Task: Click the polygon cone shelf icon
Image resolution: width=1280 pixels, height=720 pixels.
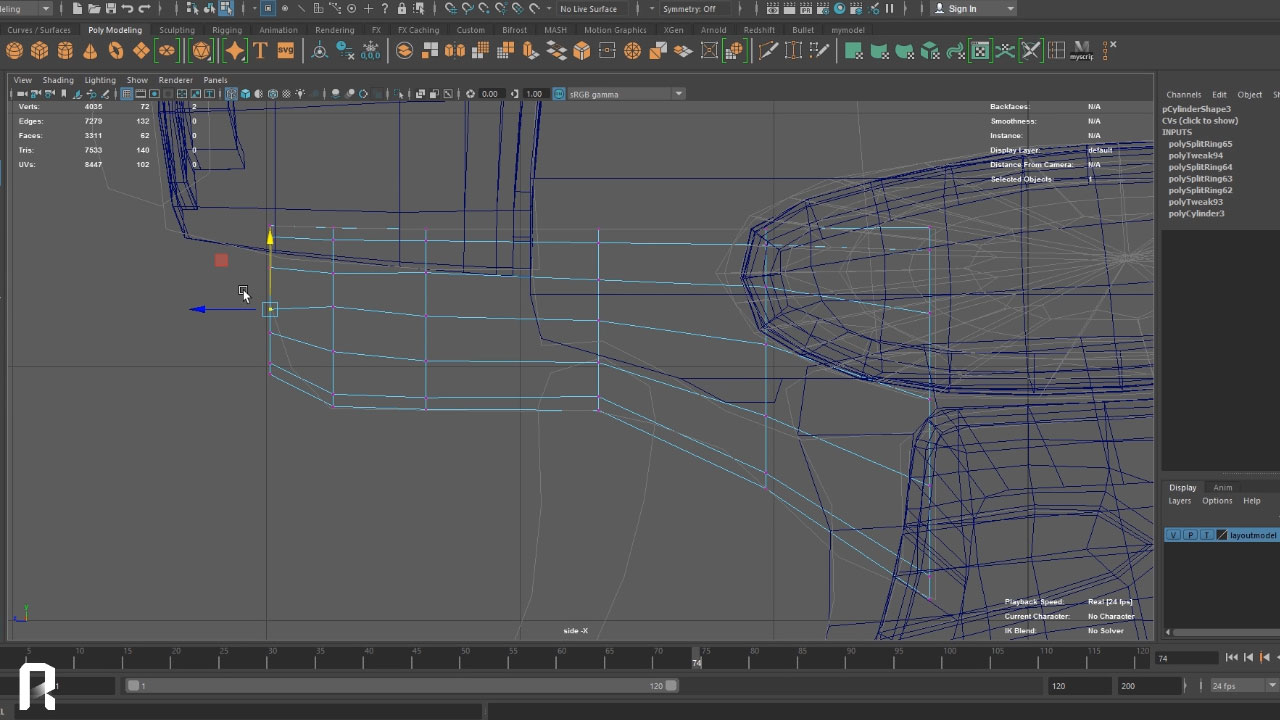Action: tap(90, 50)
